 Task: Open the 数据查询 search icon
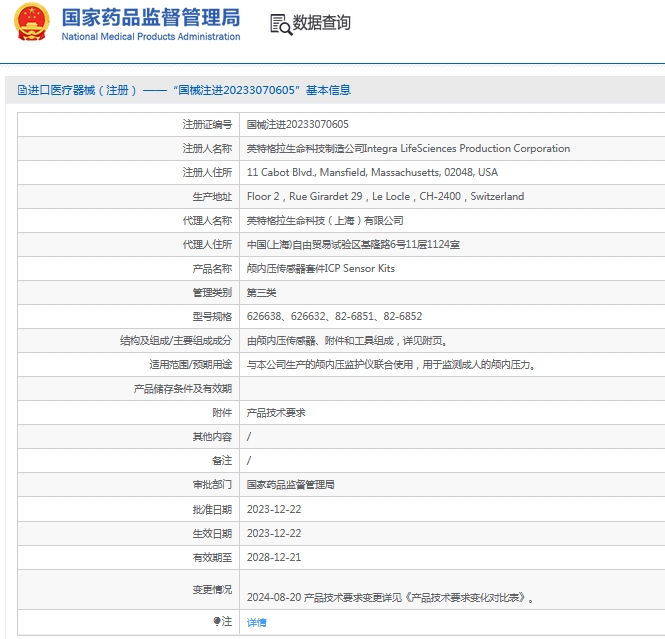click(281, 24)
